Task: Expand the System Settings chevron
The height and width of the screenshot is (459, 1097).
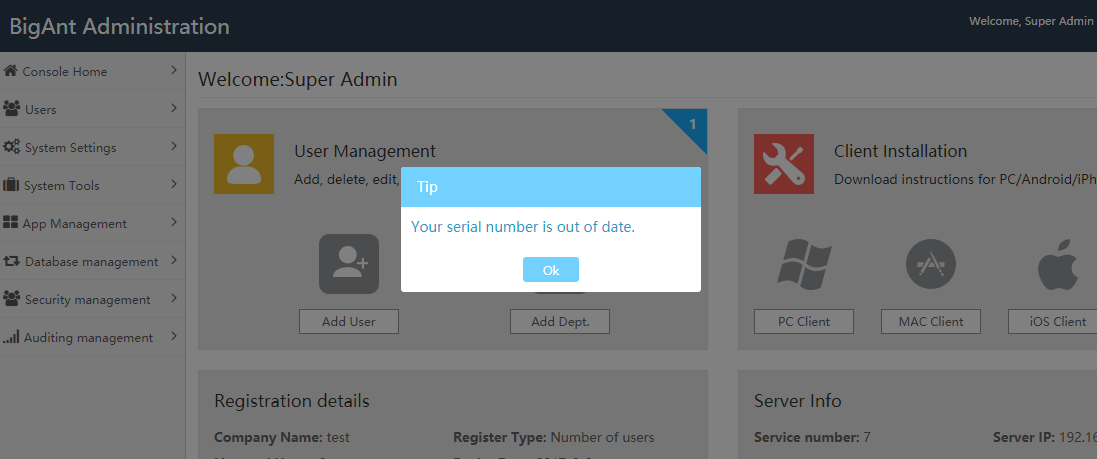Action: (x=174, y=146)
